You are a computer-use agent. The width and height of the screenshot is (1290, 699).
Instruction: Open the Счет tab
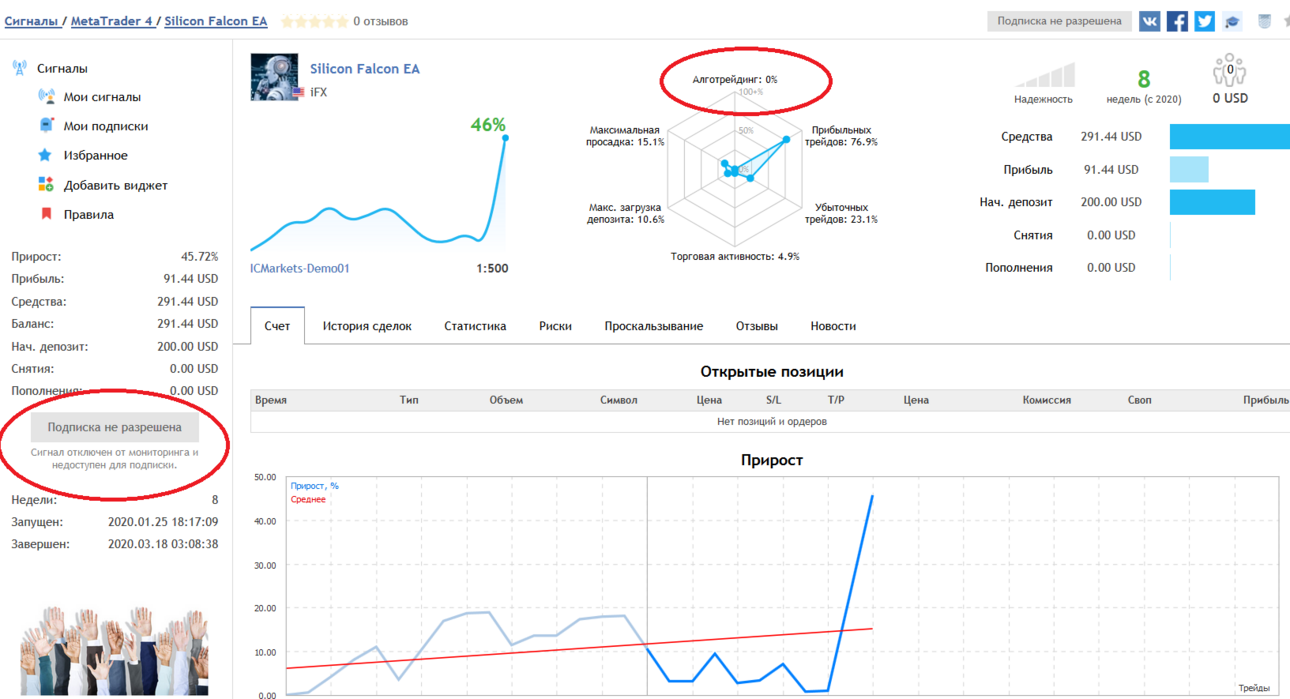pyautogui.click(x=277, y=326)
